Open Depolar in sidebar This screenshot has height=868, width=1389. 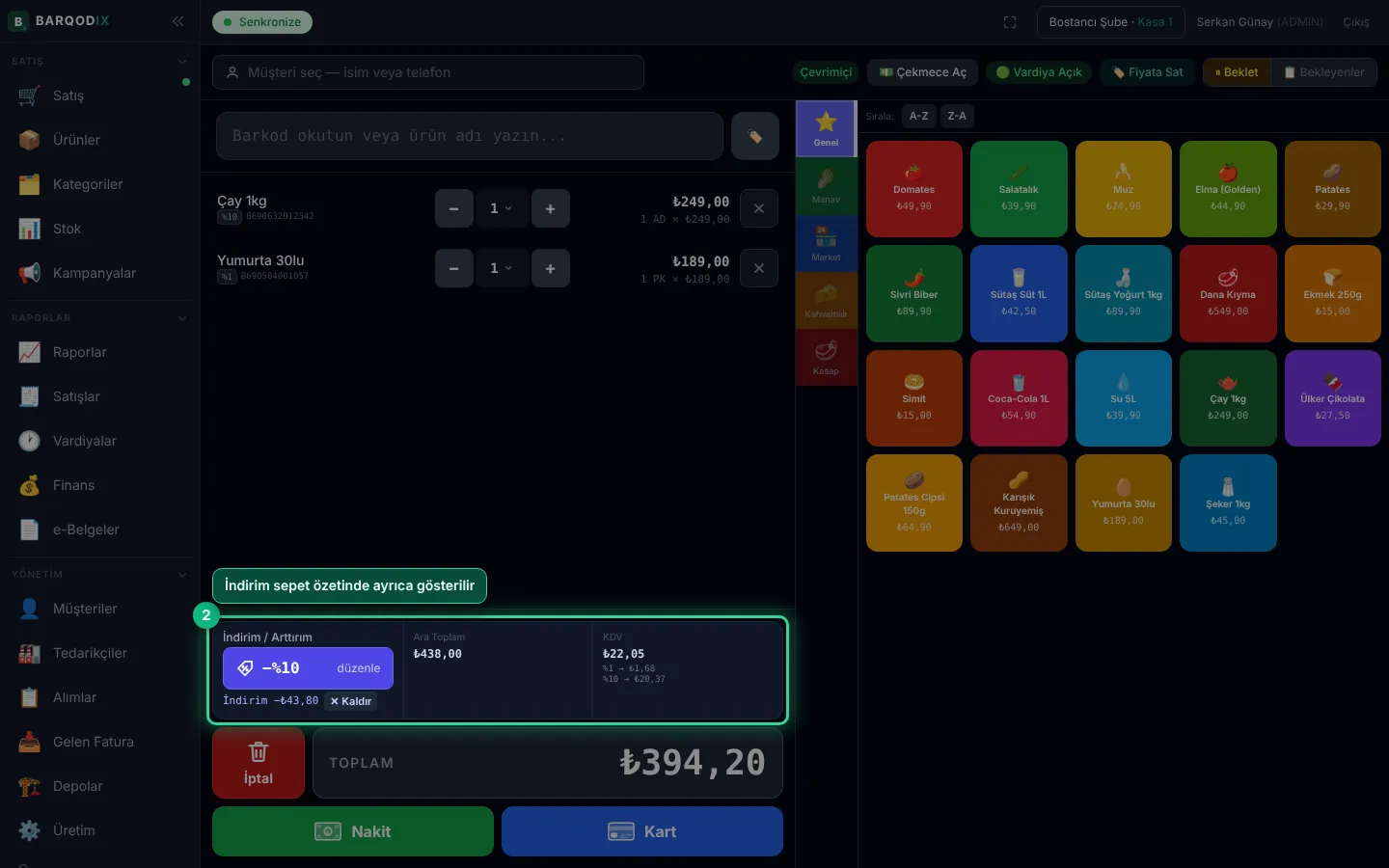point(99,786)
